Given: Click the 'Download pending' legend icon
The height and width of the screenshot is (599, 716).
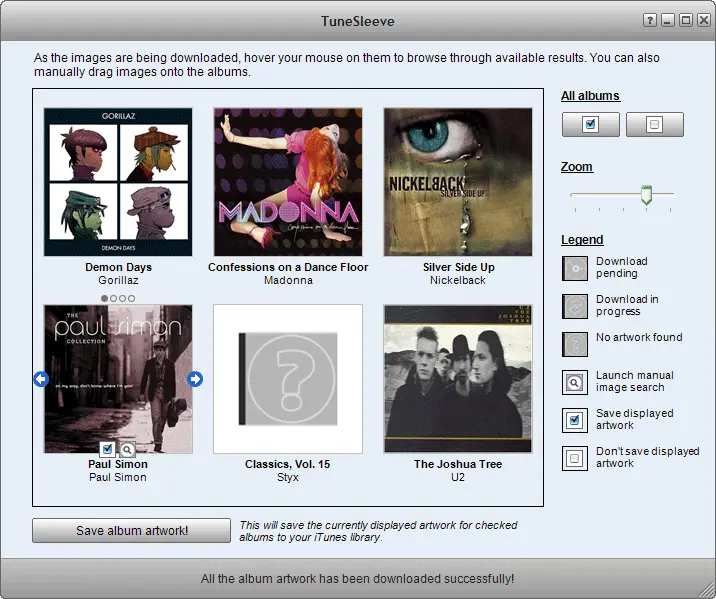Looking at the screenshot, I should pyautogui.click(x=575, y=268).
